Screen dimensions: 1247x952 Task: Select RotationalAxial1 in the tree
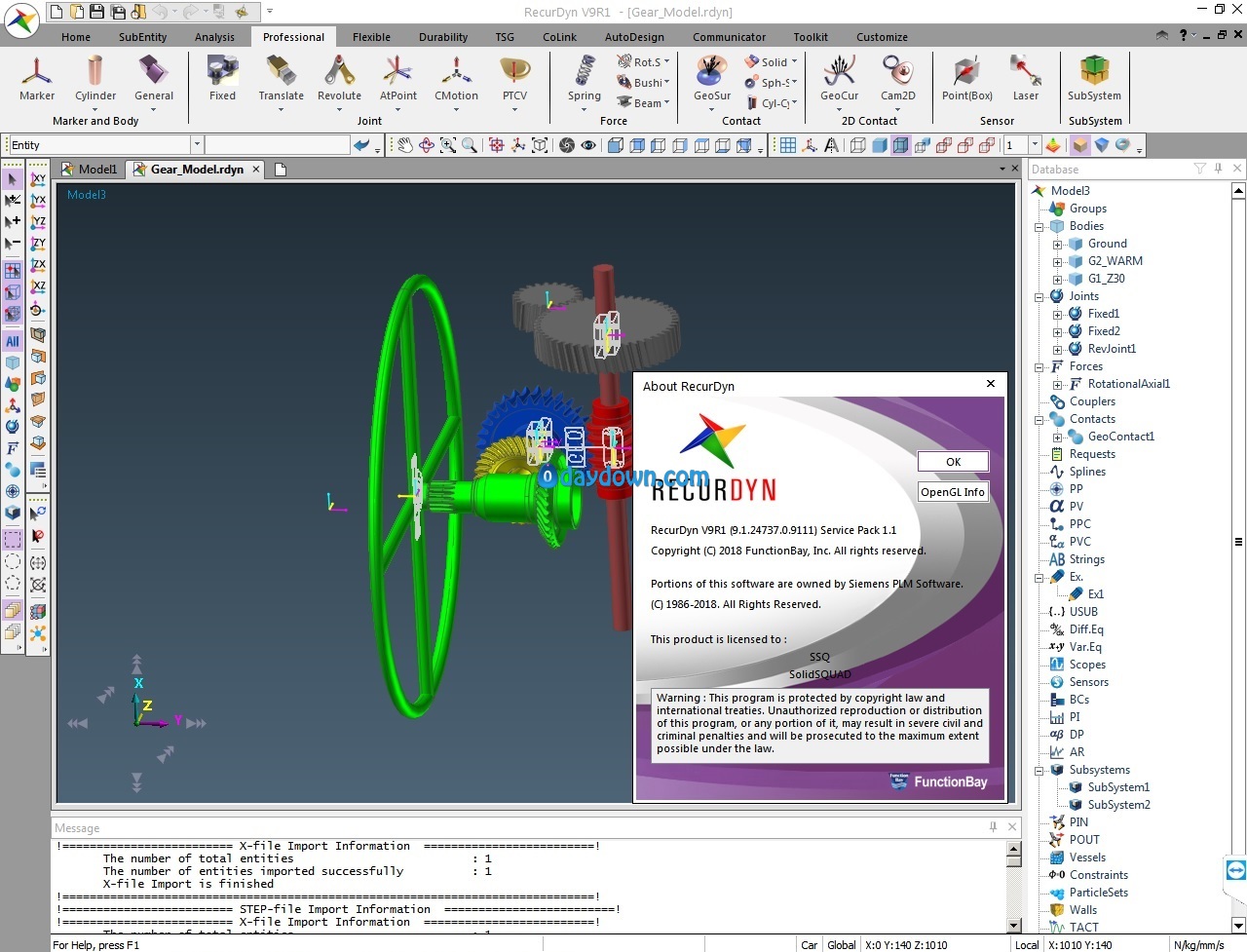1128,384
